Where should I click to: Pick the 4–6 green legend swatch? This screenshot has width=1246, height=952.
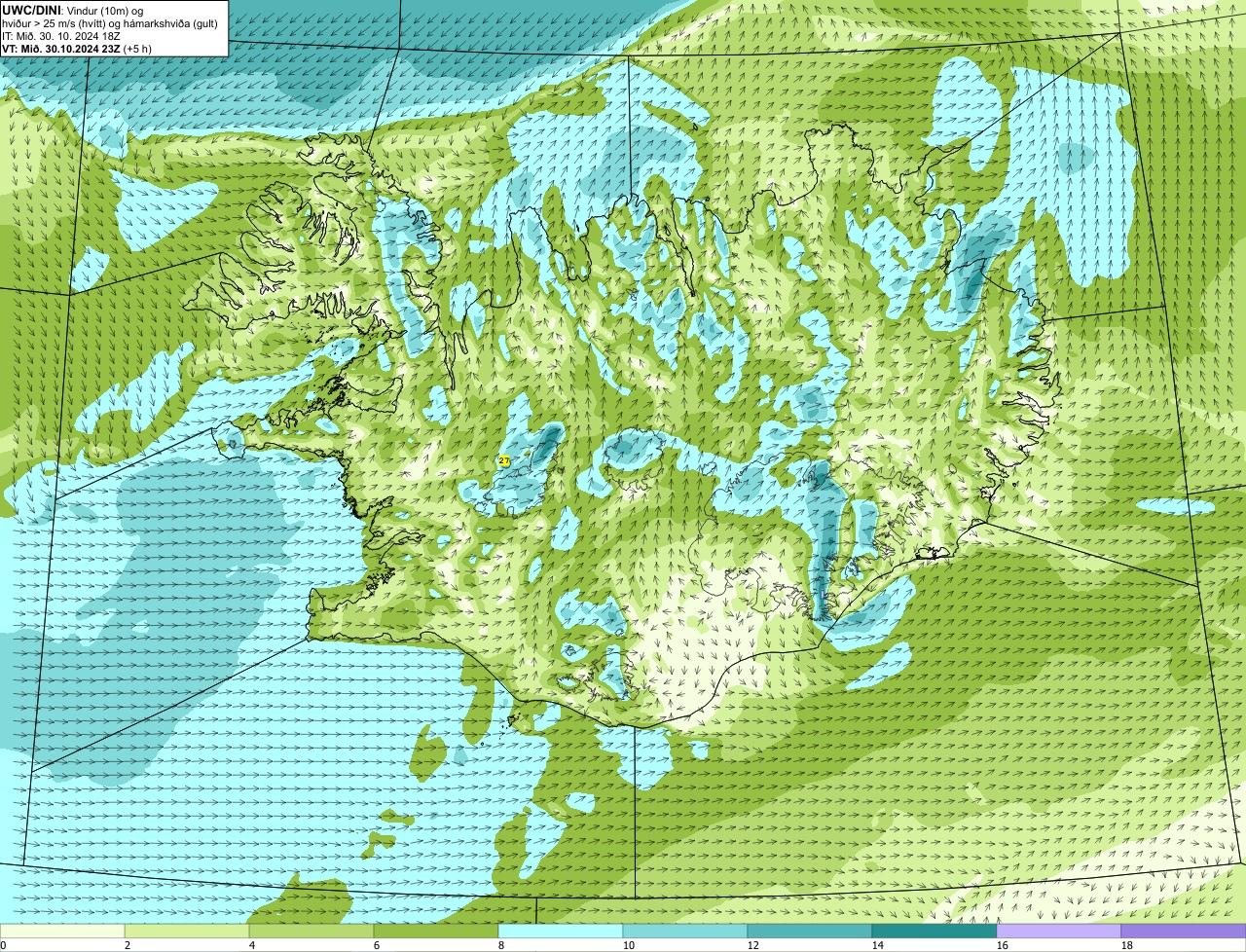click(x=311, y=932)
